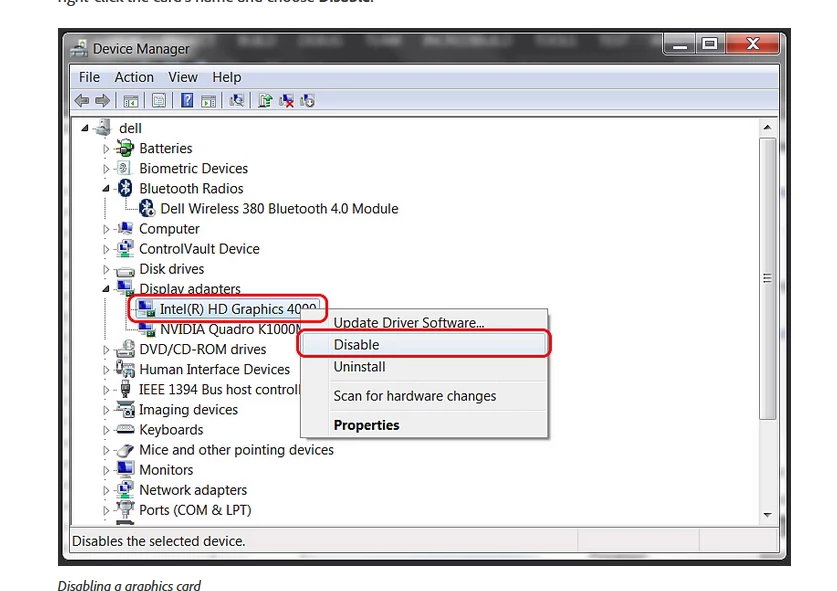Expand the Keyboards node
Screen dimensions: 837x591
106,430
